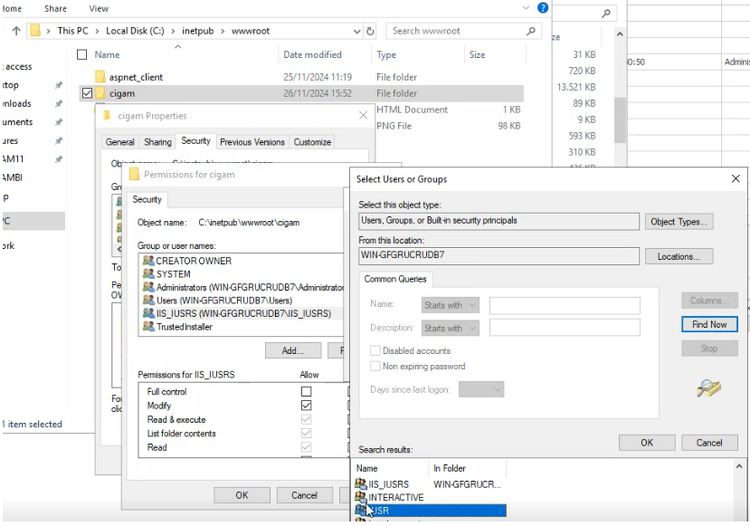Click search magnifier in wwwroot search box
This screenshot has width=750, height=526.
click(530, 31)
